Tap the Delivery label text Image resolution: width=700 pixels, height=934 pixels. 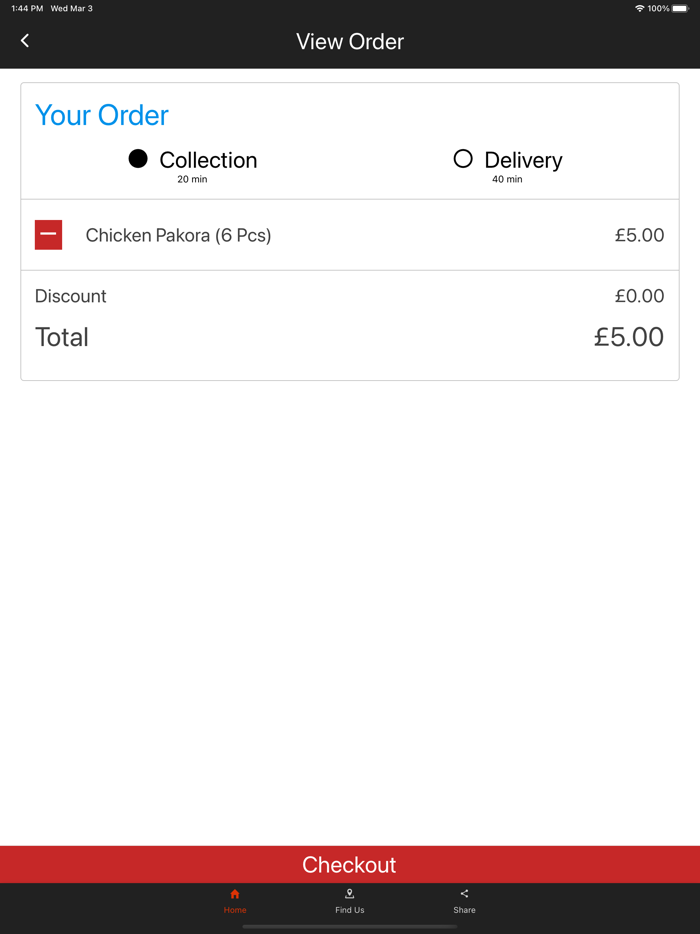point(523,160)
